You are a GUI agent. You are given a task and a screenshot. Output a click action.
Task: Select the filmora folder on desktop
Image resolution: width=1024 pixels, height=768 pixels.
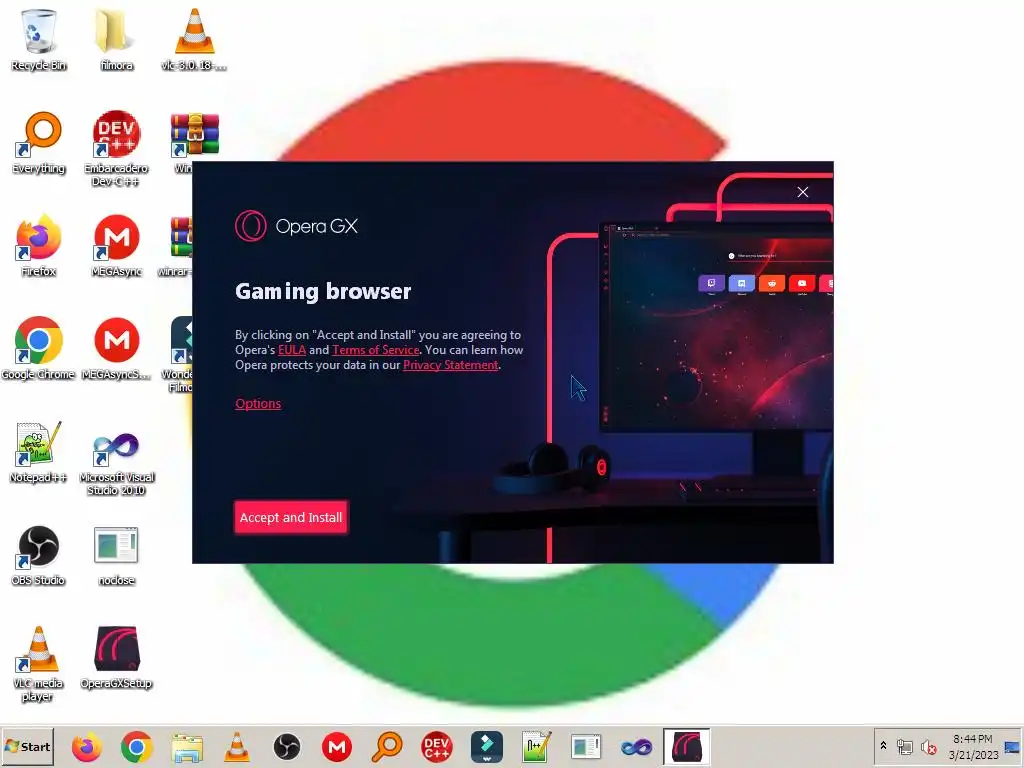116,39
